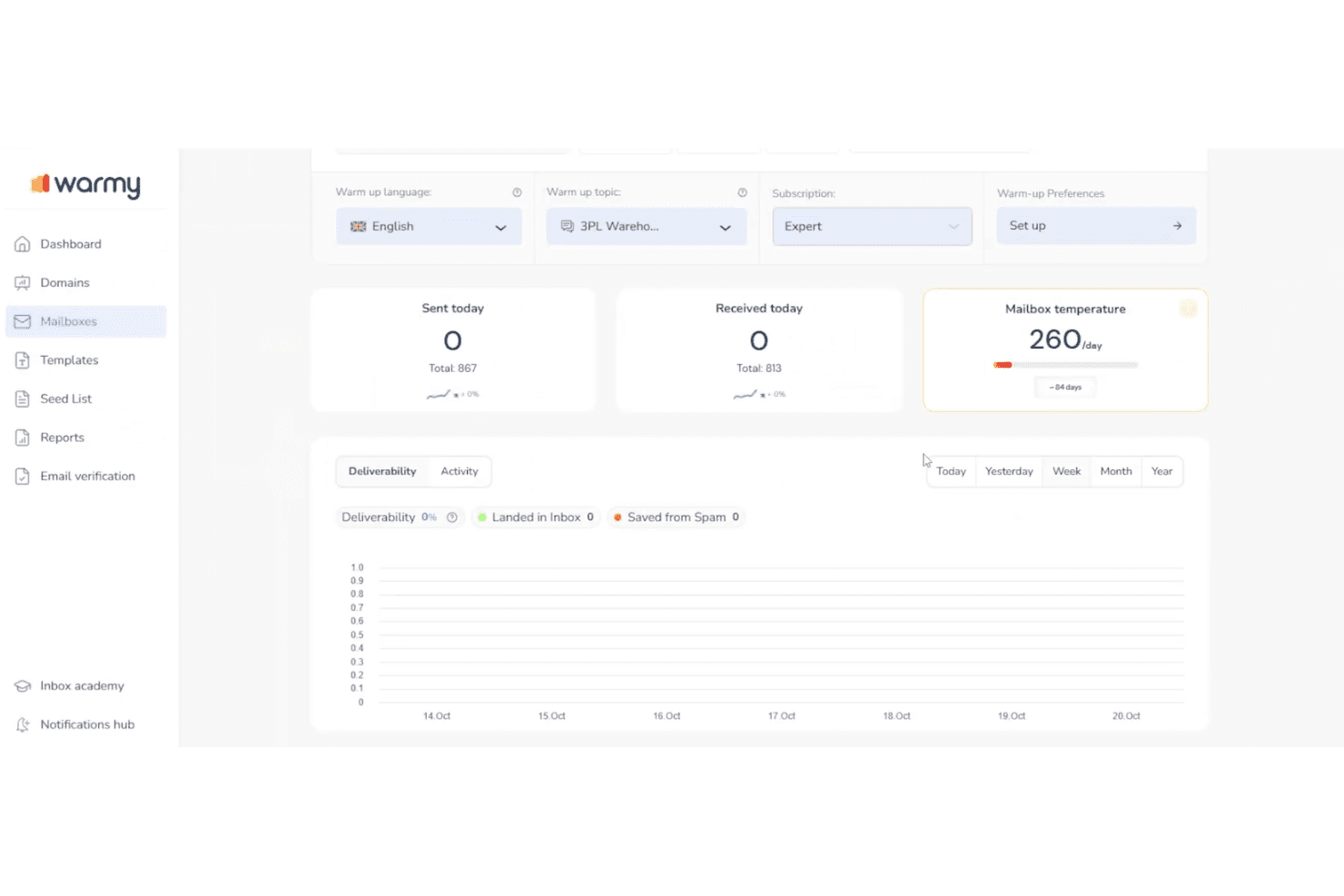Click the Total: 813 text
Viewport: 1344px width, 896px height.
[758, 369]
